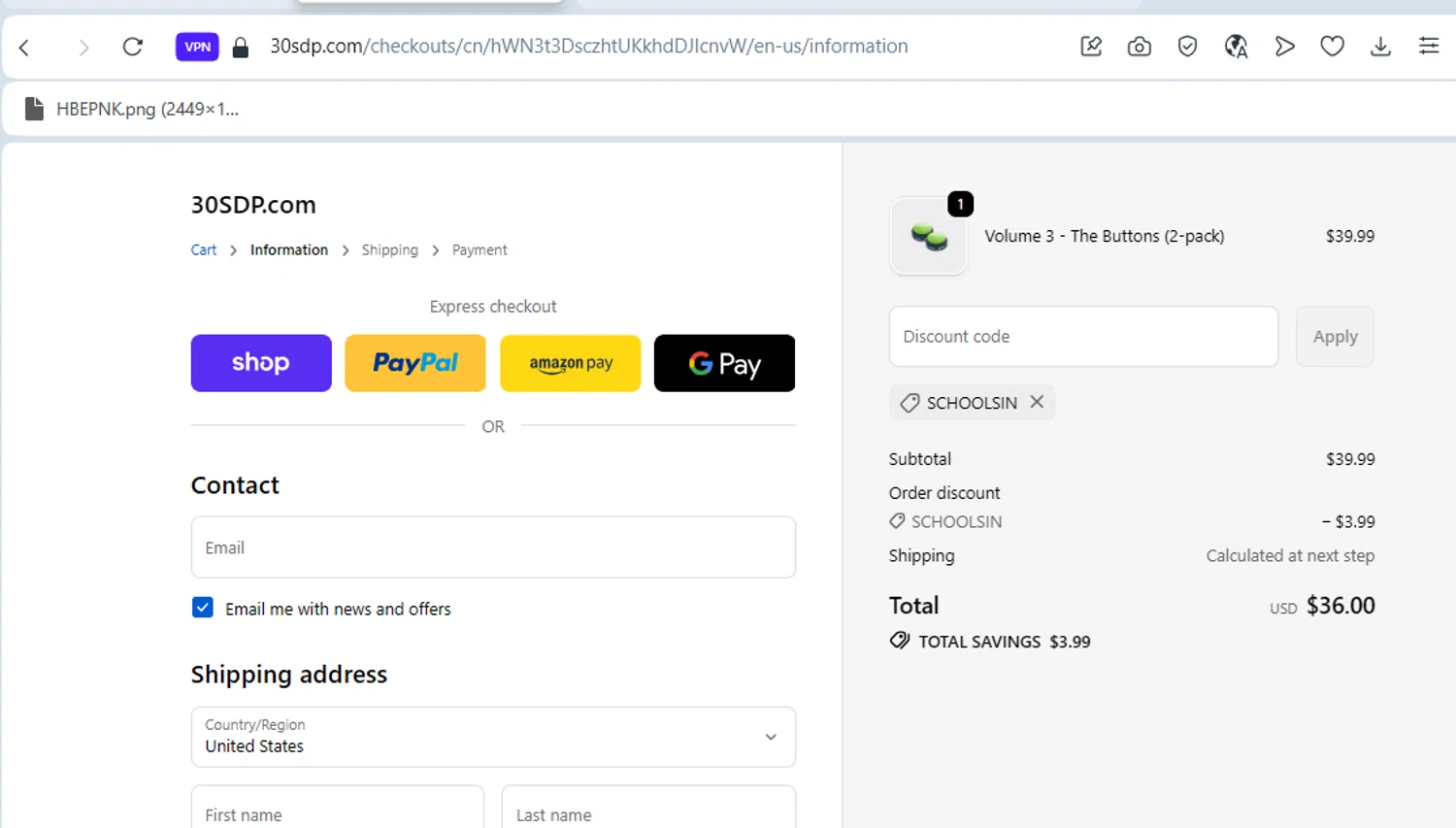Click the "Order discount" label

pos(944,493)
